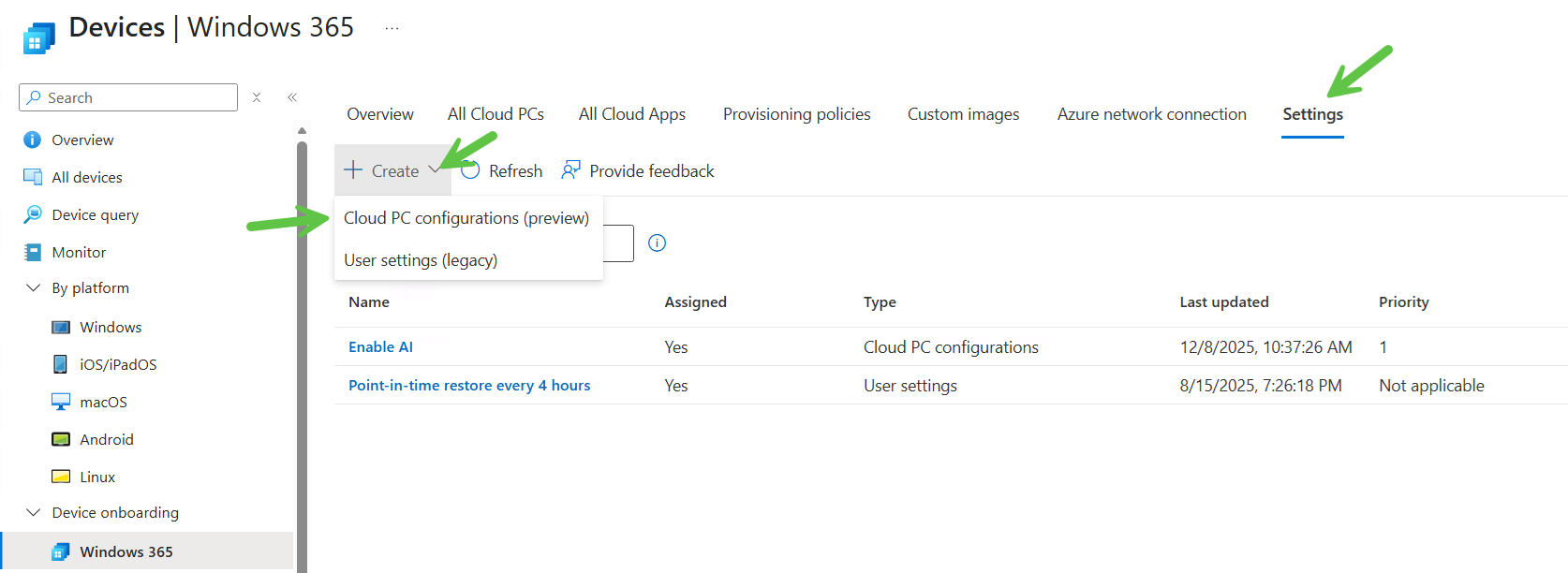Click the Device query icon in sidebar

(x=33, y=214)
